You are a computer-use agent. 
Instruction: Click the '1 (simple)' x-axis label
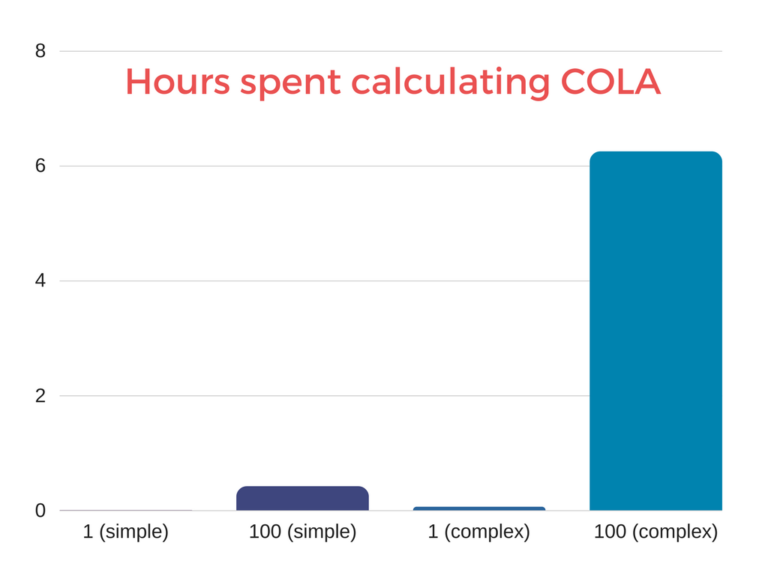[125, 532]
